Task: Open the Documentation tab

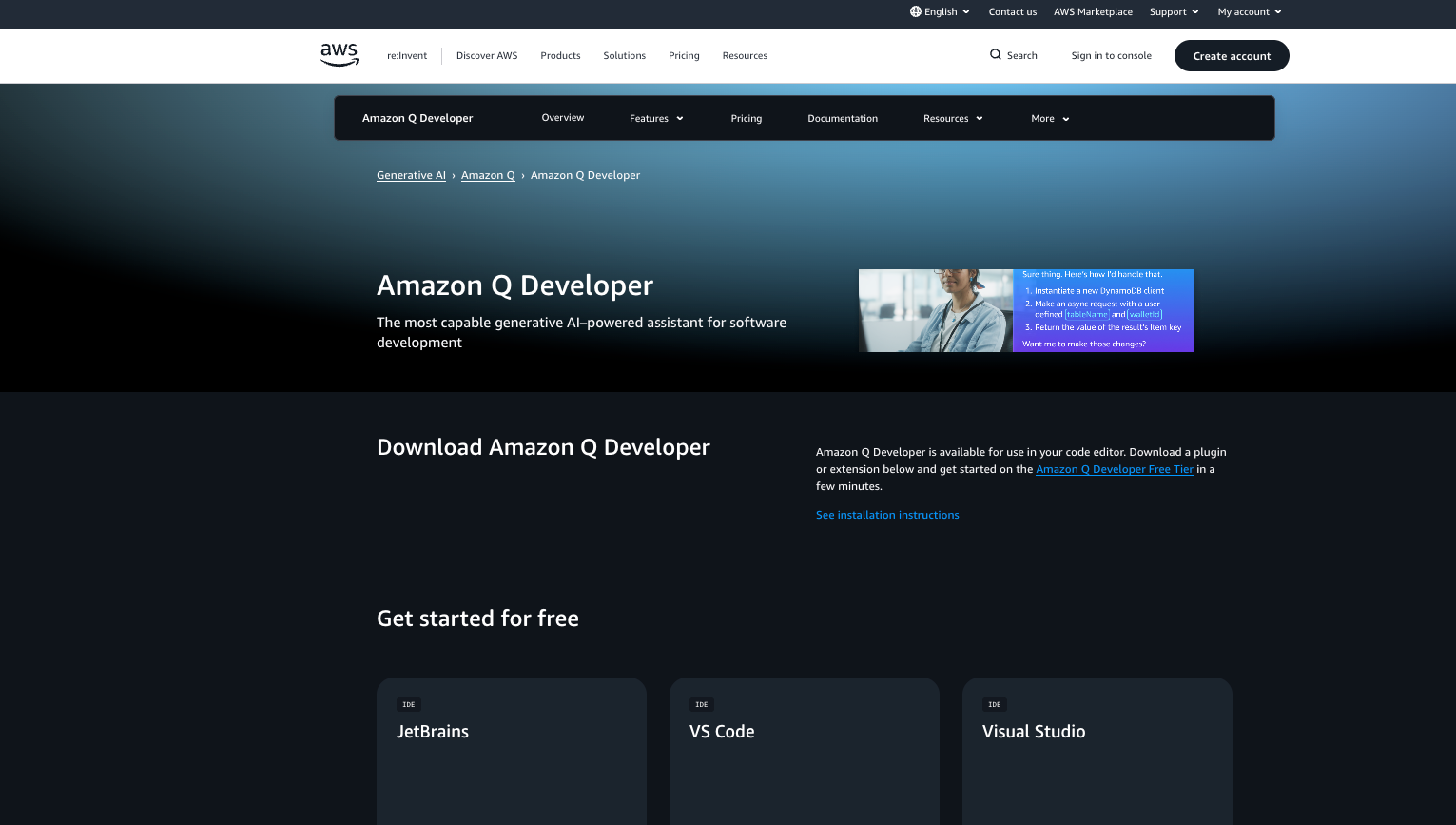Action: (x=843, y=118)
